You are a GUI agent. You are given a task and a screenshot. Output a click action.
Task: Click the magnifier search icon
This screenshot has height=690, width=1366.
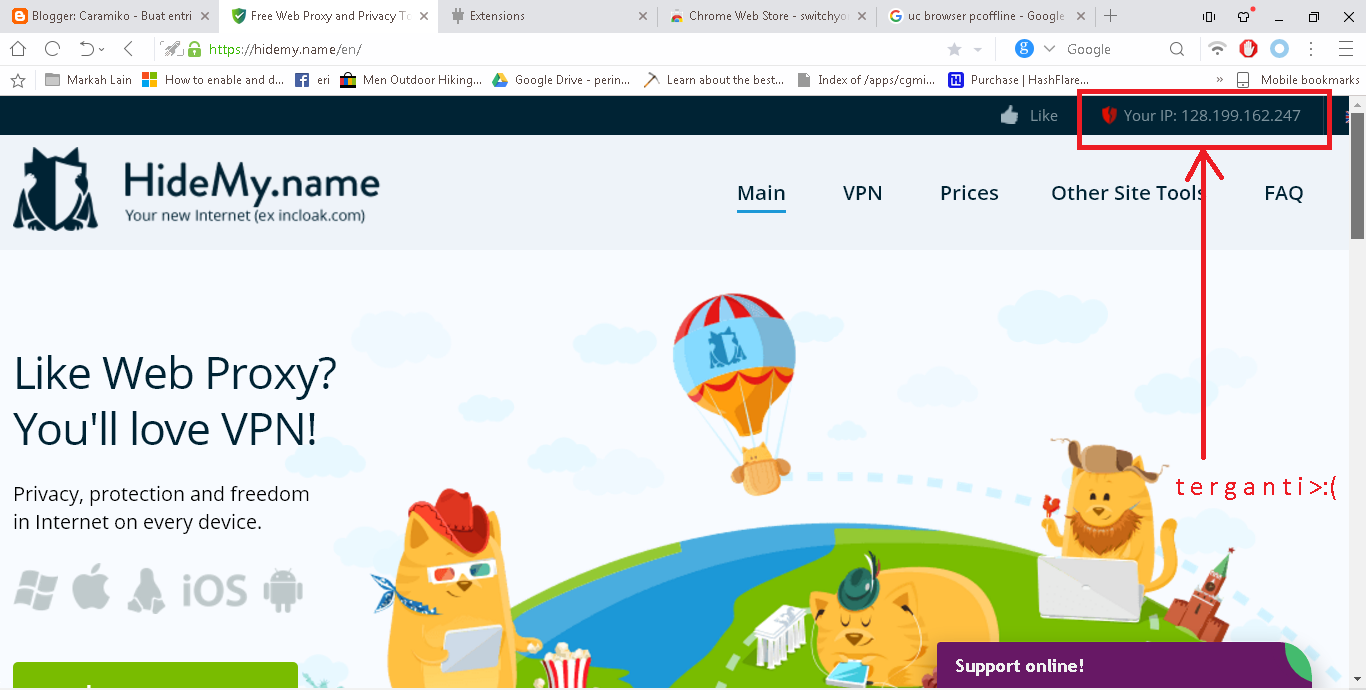(1177, 49)
